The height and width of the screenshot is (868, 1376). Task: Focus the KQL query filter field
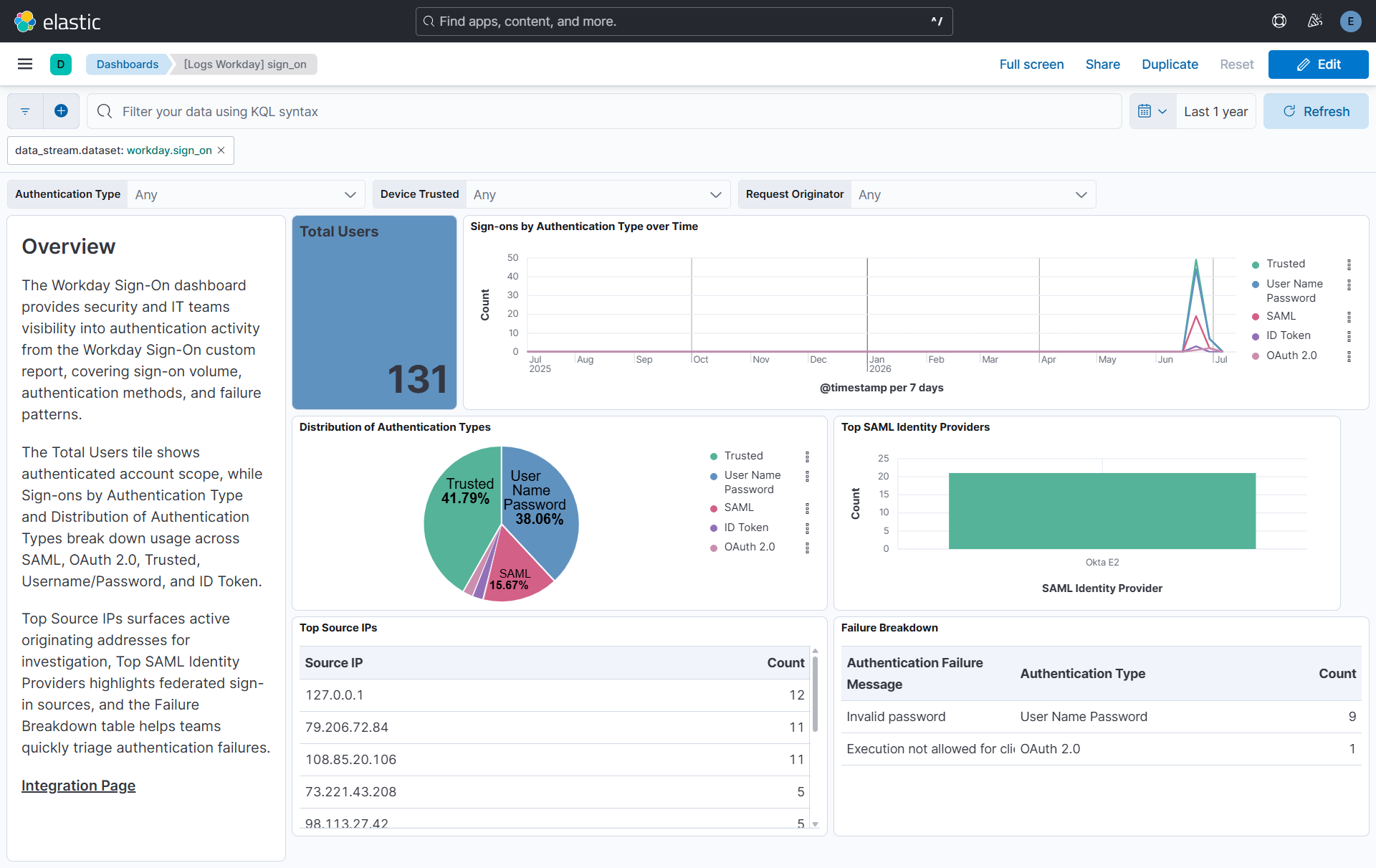(x=604, y=111)
